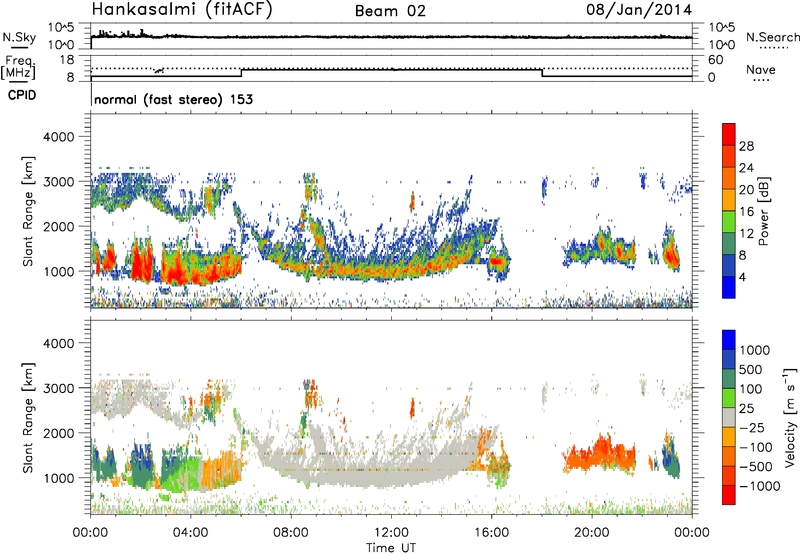Click the 28 label on Power colorbar
Viewport: 800px width, 554px height.
pos(746,146)
